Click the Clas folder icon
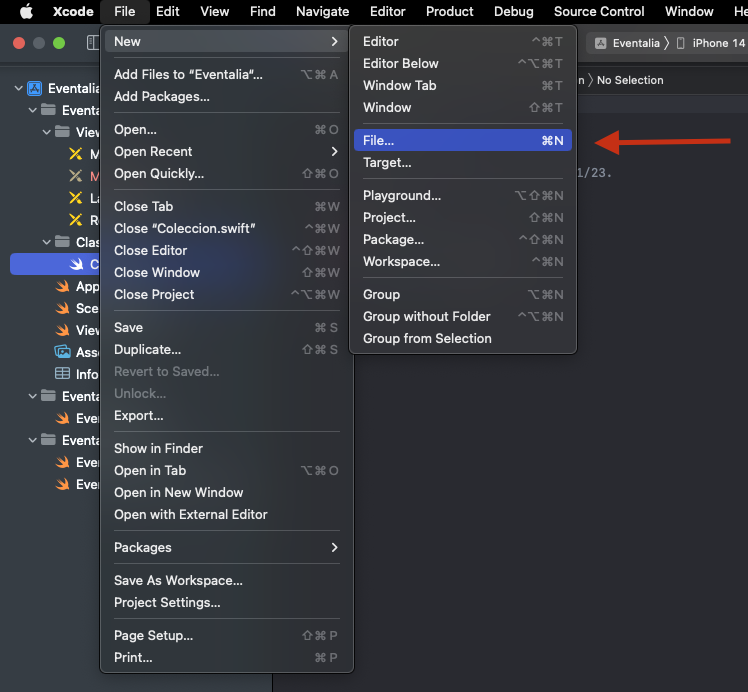Viewport: 748px width, 692px height. click(62, 242)
